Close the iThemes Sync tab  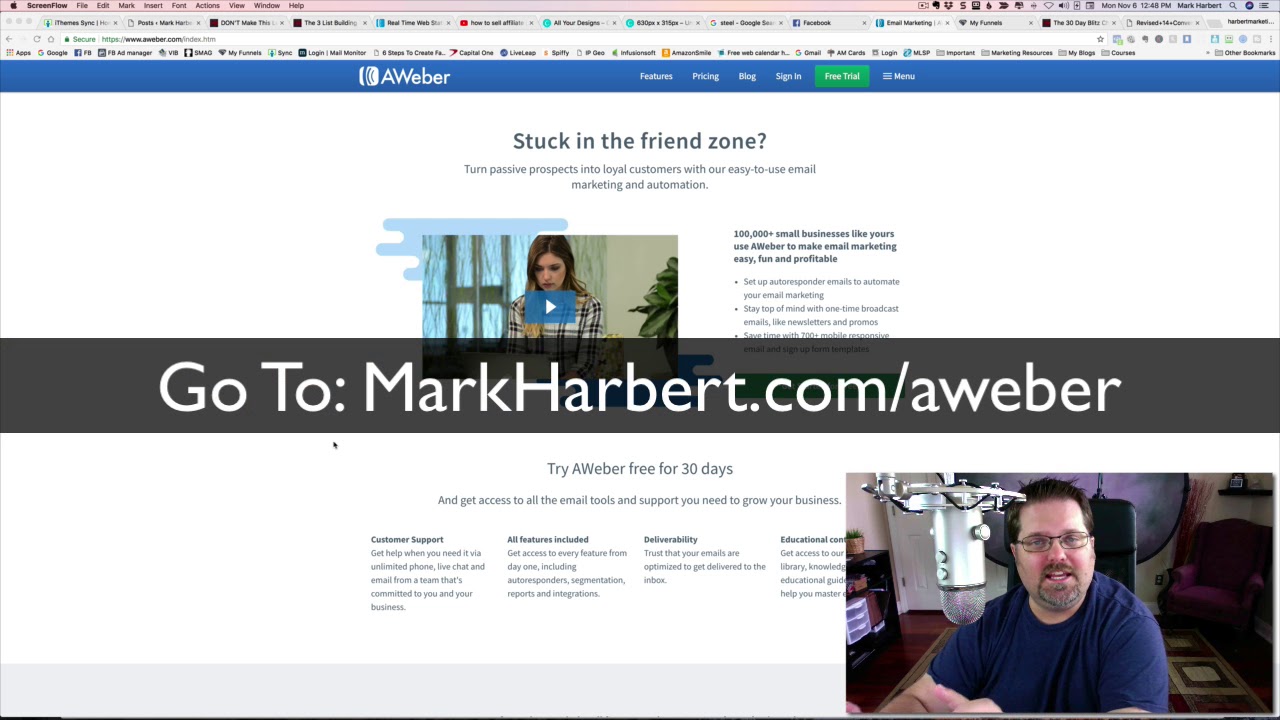click(115, 23)
